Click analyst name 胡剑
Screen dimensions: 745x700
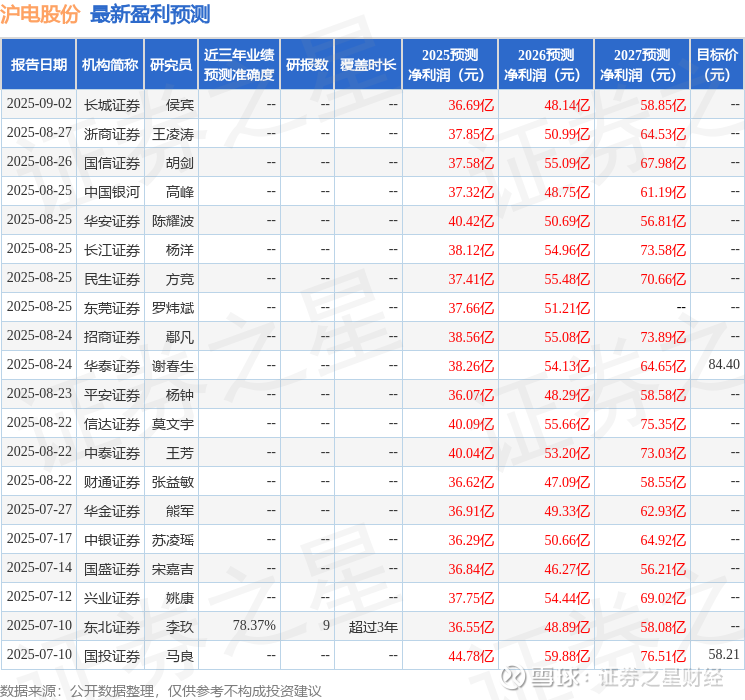[180, 163]
